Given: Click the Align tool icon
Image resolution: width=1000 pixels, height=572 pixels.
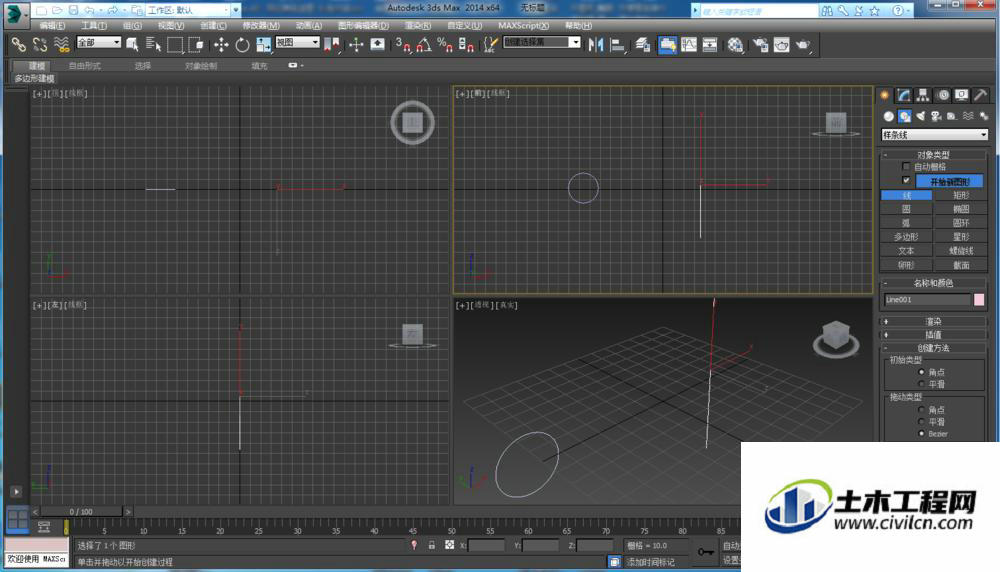Looking at the screenshot, I should (617, 44).
